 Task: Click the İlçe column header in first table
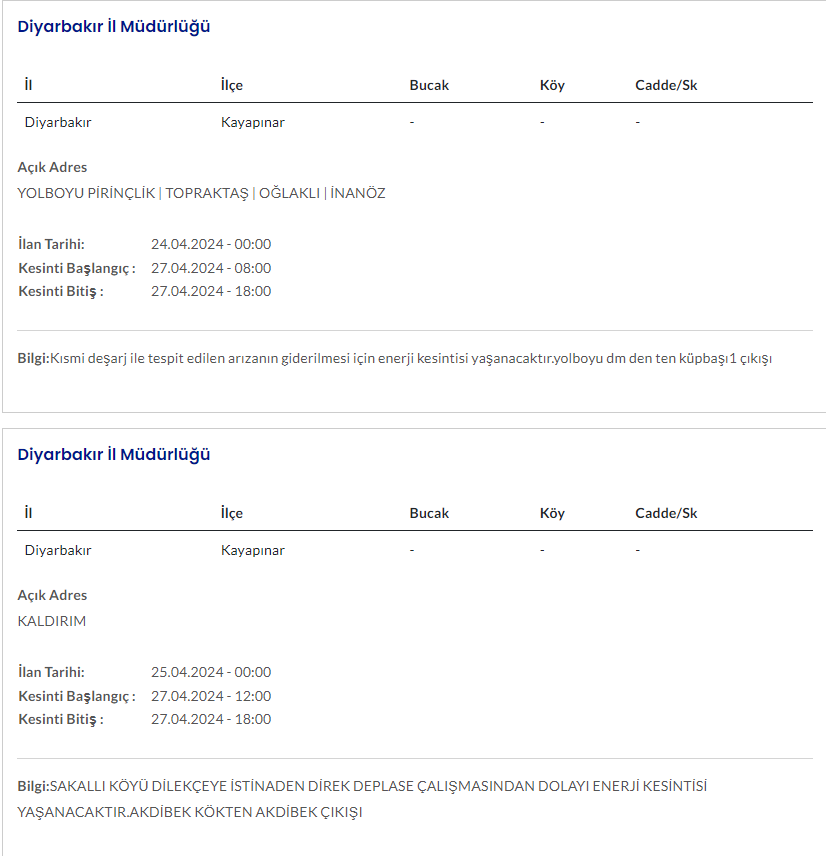tap(231, 85)
